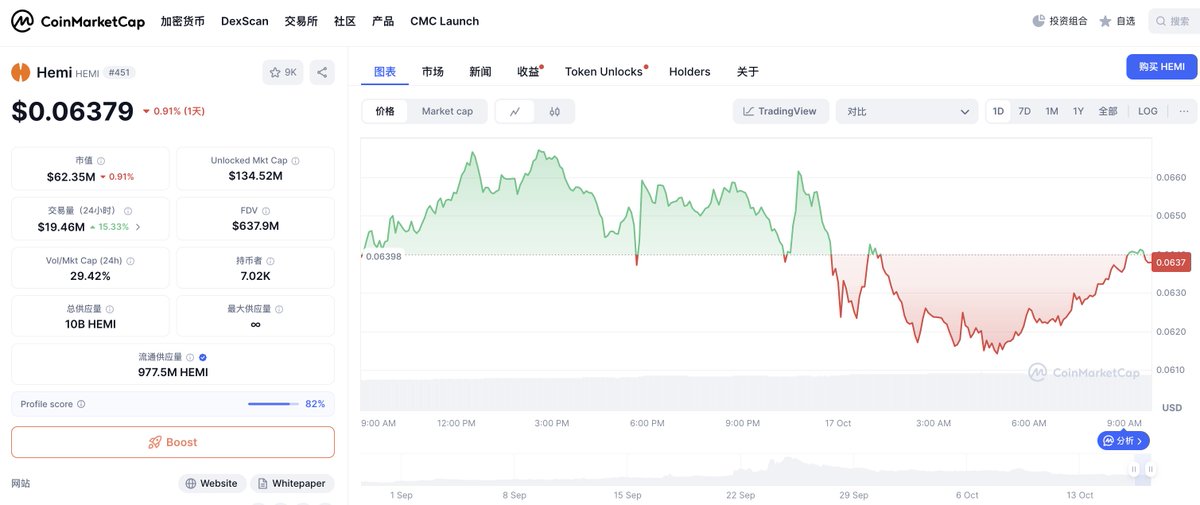Select the 7D time range
The image size is (1200, 505).
pyautogui.click(x=1025, y=111)
